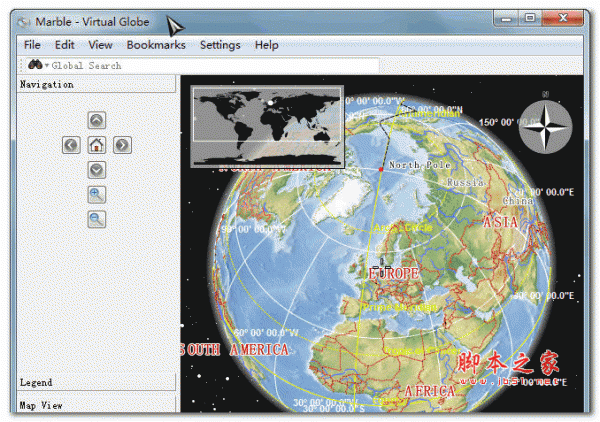The image size is (600, 422).
Task: Click the navigate left arrow button
Action: click(x=71, y=145)
